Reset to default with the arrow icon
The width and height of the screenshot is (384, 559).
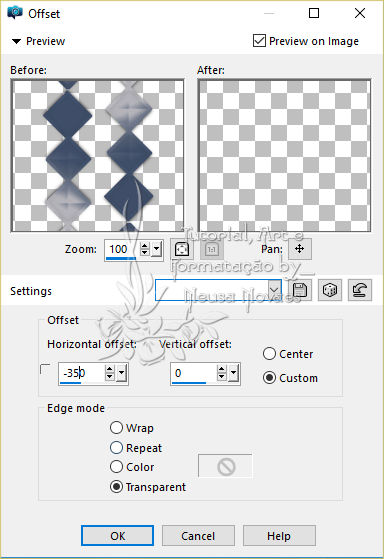coord(360,290)
